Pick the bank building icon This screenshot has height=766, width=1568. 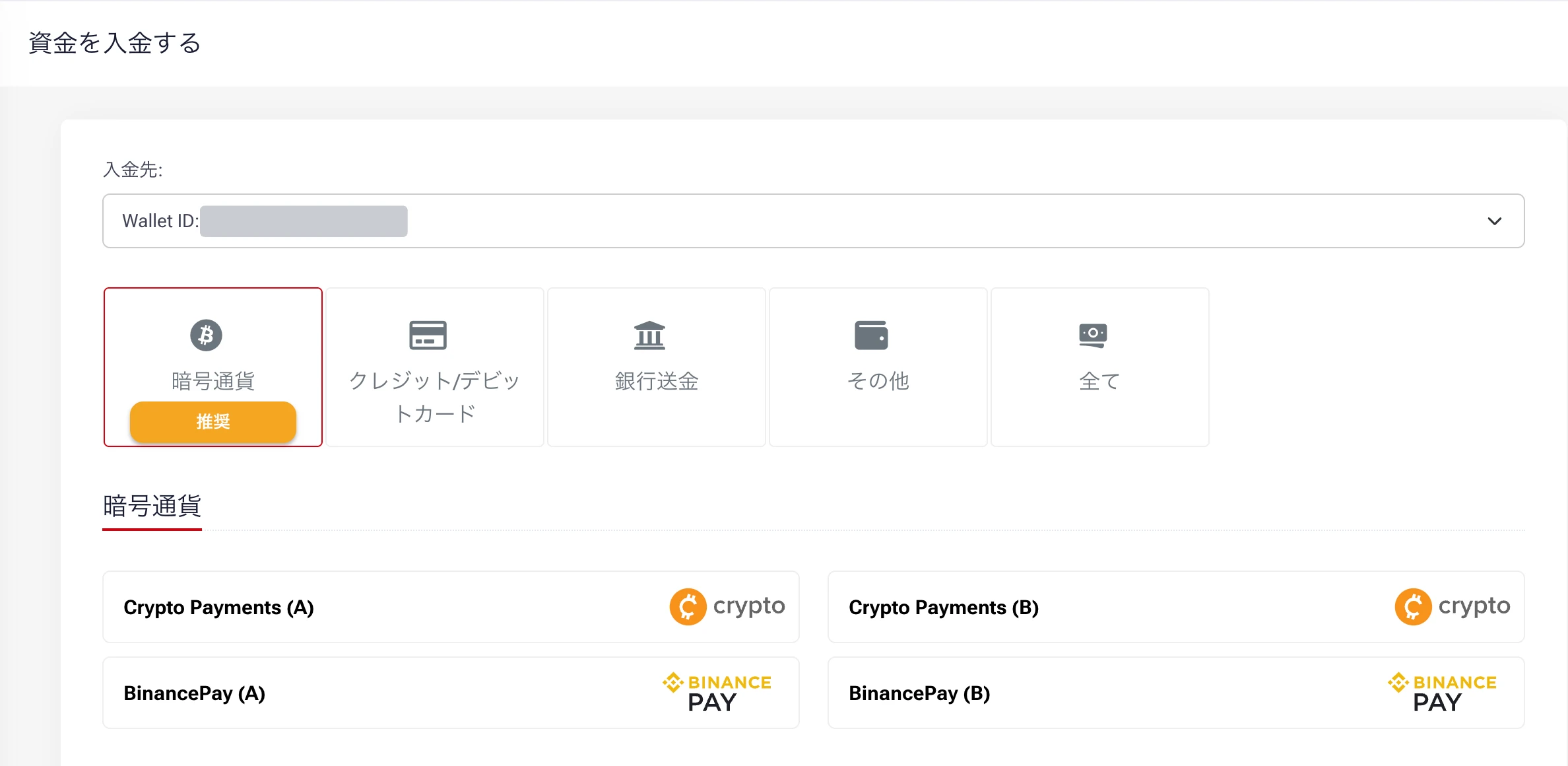[649, 335]
